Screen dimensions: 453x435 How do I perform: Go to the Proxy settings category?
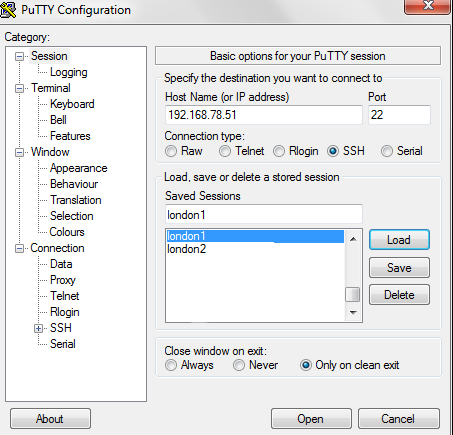(63, 280)
